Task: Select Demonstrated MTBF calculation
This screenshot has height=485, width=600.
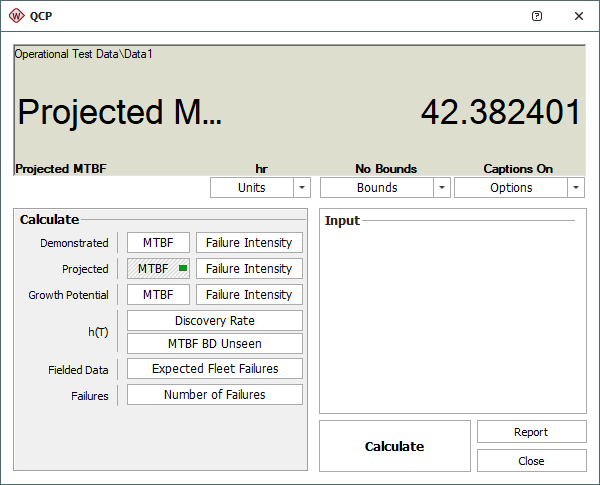Action: [158, 243]
